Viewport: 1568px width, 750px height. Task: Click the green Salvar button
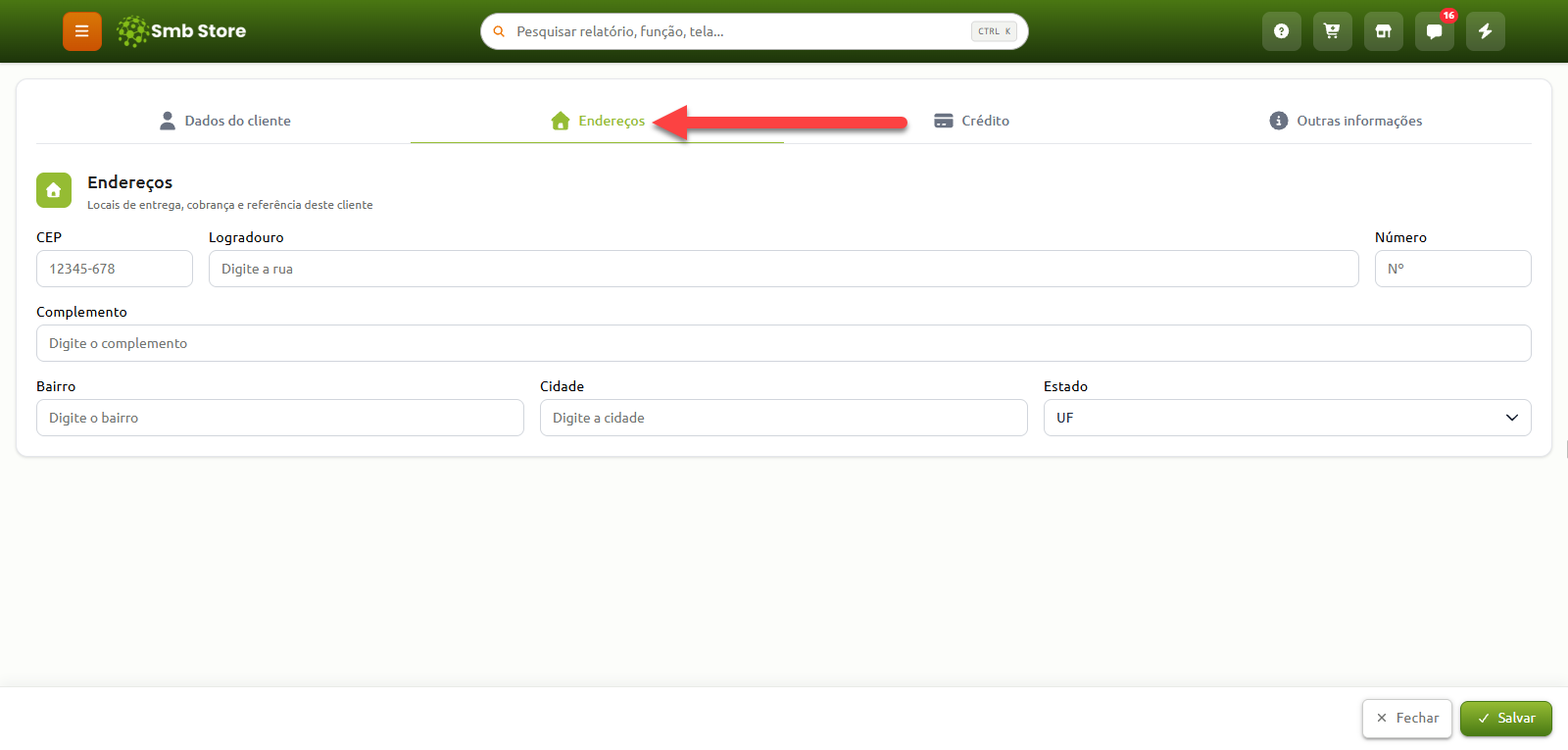point(1506,719)
